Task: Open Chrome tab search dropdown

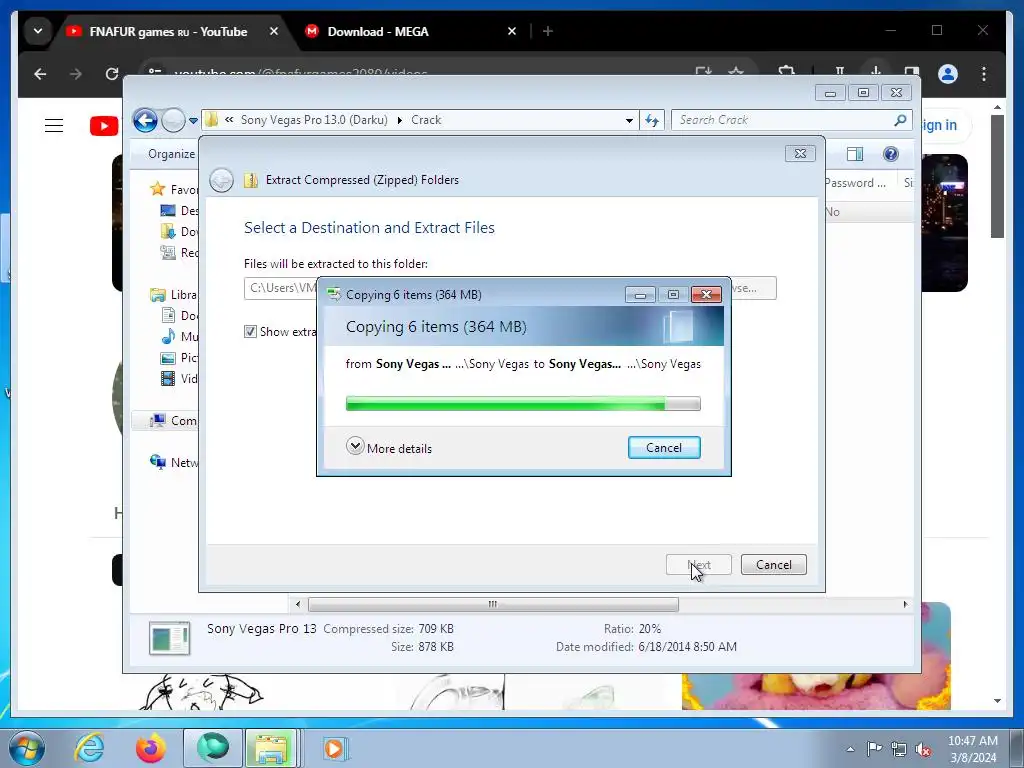Action: tap(38, 31)
